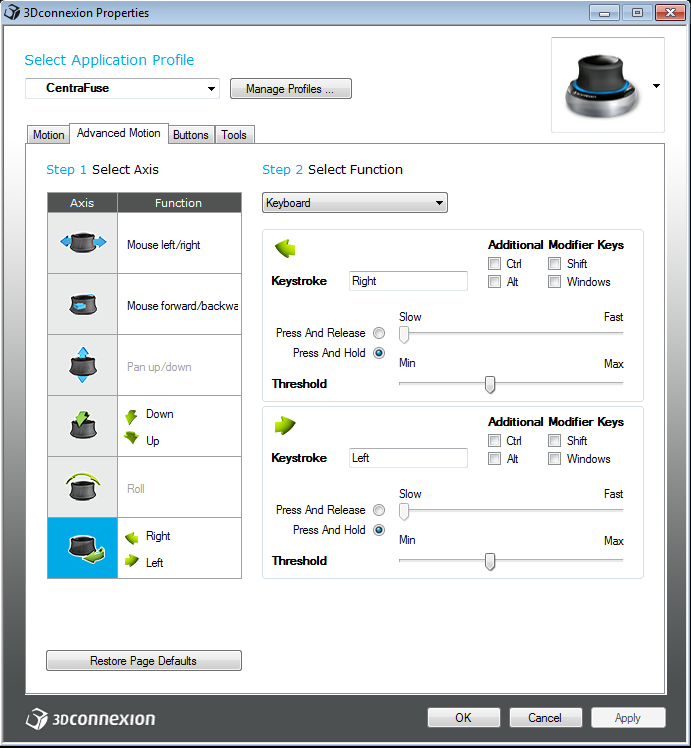Open the CentraFuse application profile dropdown
This screenshot has width=691, height=748.
(122, 88)
